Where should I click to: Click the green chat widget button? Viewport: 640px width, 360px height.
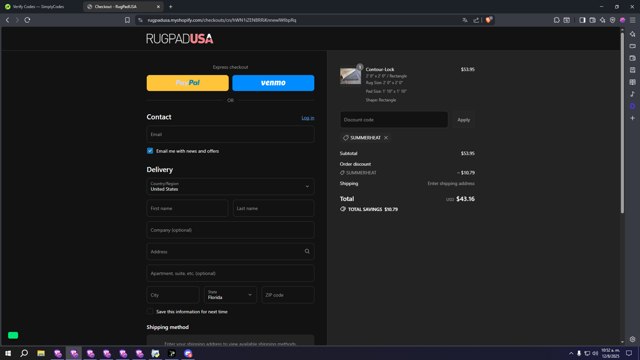pos(13,335)
